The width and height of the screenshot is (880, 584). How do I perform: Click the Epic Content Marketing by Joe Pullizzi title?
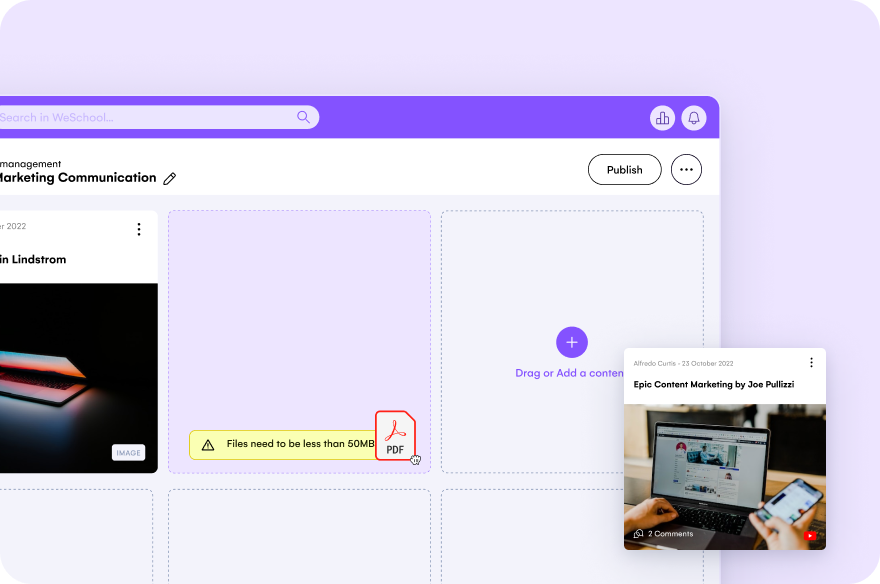coord(714,384)
